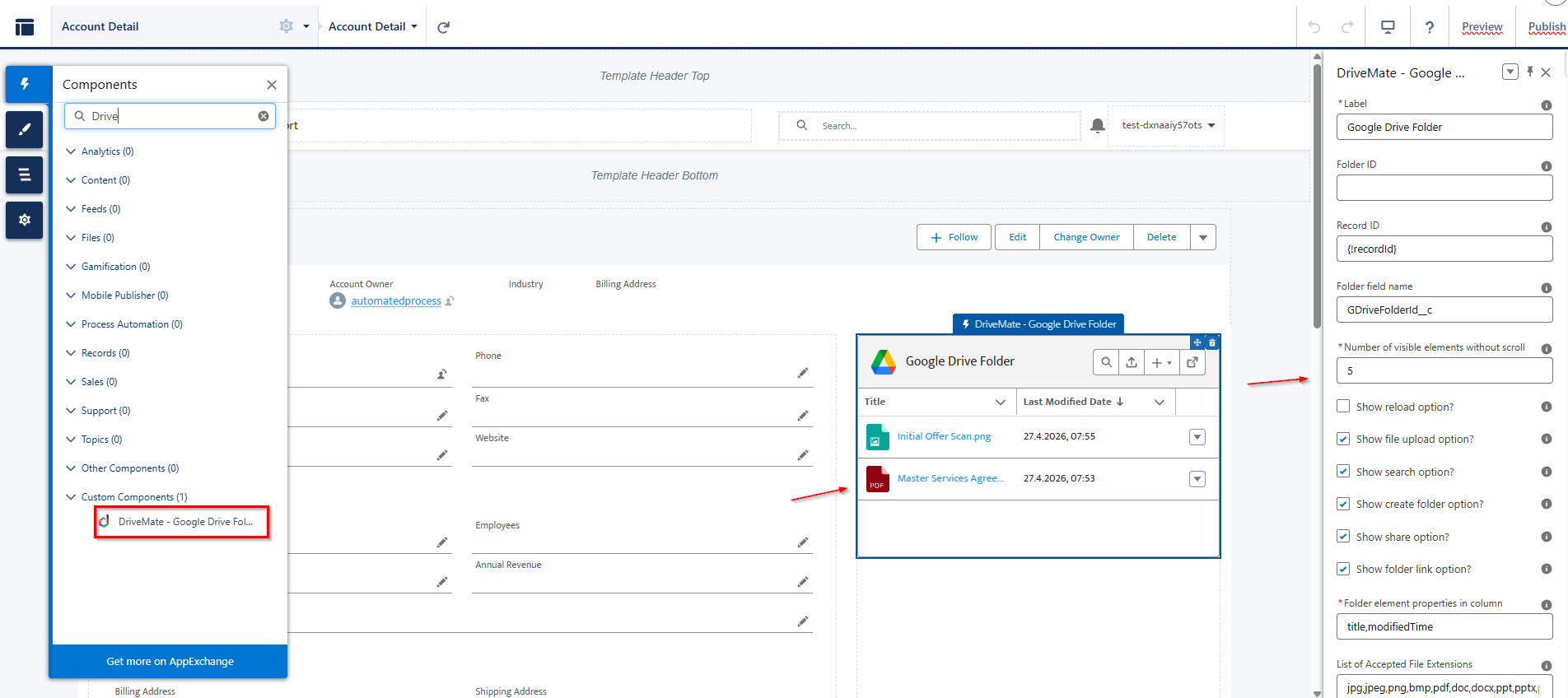1568x698 pixels.
Task: Open the test-dxnaaiy57ots user menu
Action: coord(1167,125)
